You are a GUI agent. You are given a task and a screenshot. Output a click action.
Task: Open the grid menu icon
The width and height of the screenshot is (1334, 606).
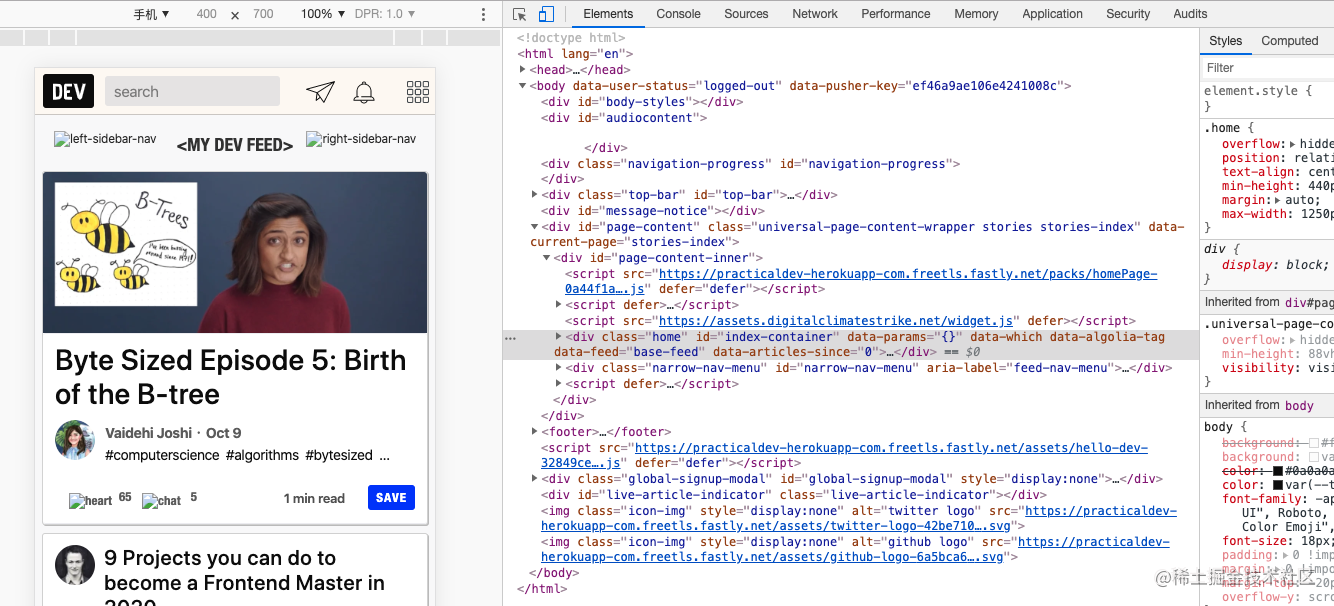pos(418,92)
